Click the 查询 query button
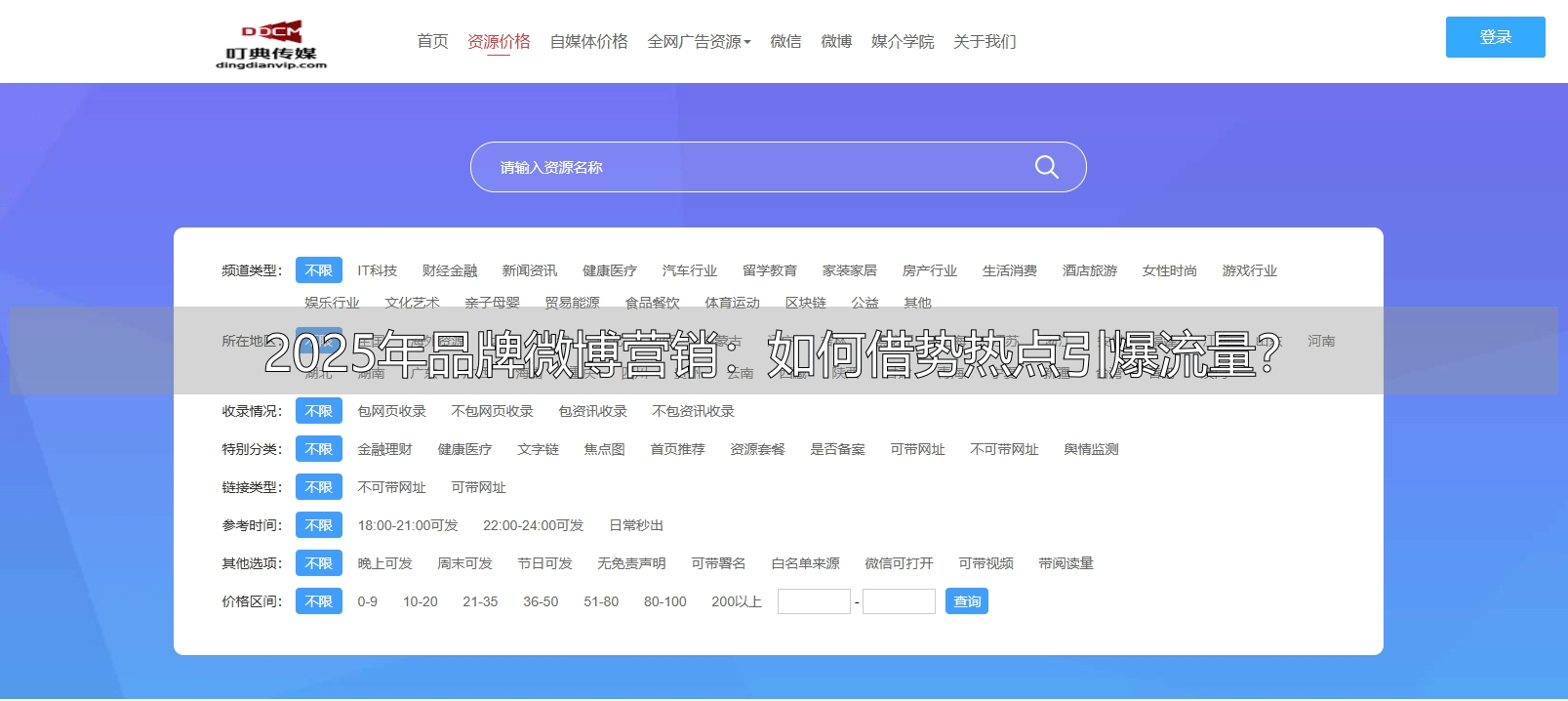Viewport: 1568px width, 701px height. (966, 601)
